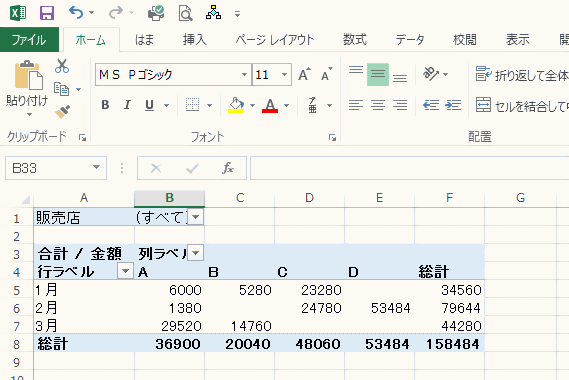Screen dimensions: 569x380
Task: Click the Borders icon
Action: [192, 105]
